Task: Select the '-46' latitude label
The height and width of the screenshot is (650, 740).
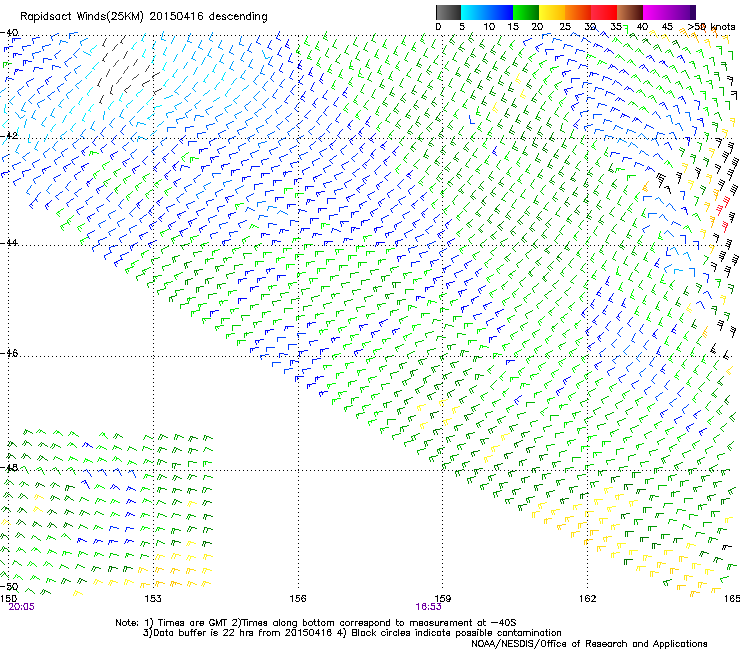Action: coord(9,353)
